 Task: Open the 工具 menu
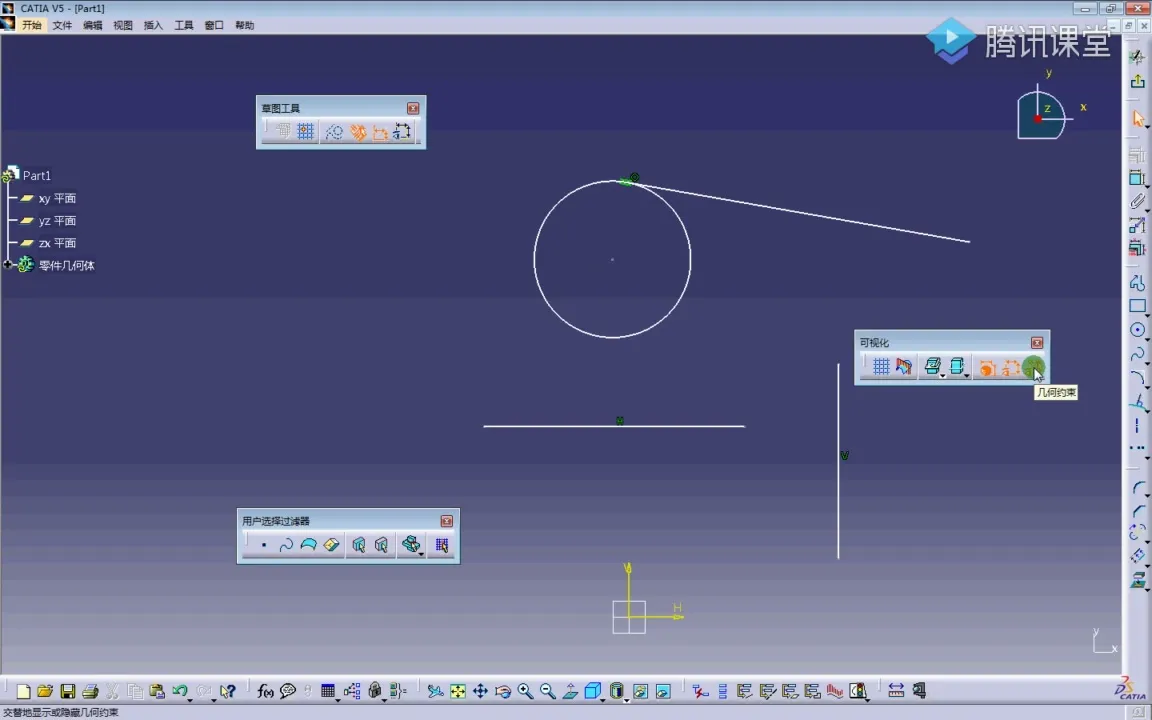pyautogui.click(x=184, y=25)
